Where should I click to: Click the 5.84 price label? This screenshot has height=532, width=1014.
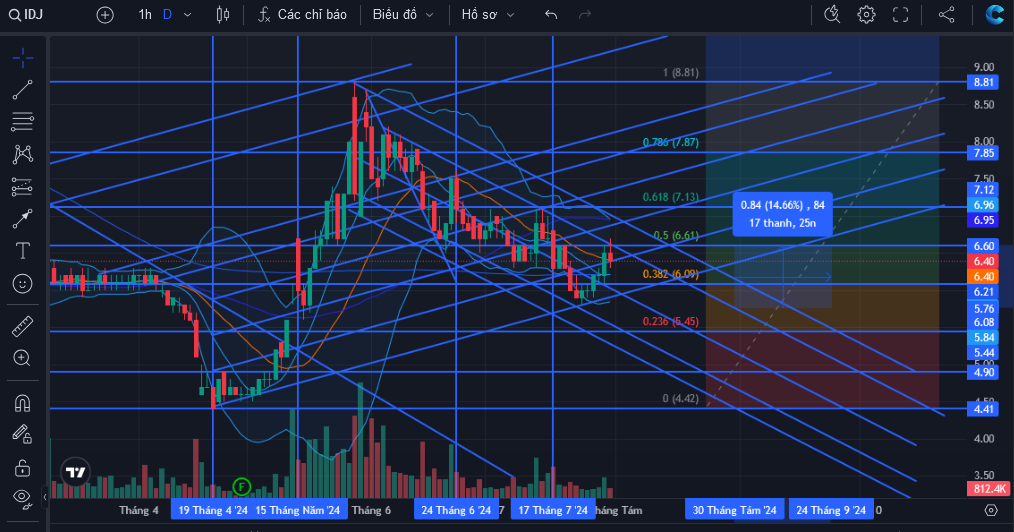click(x=984, y=337)
